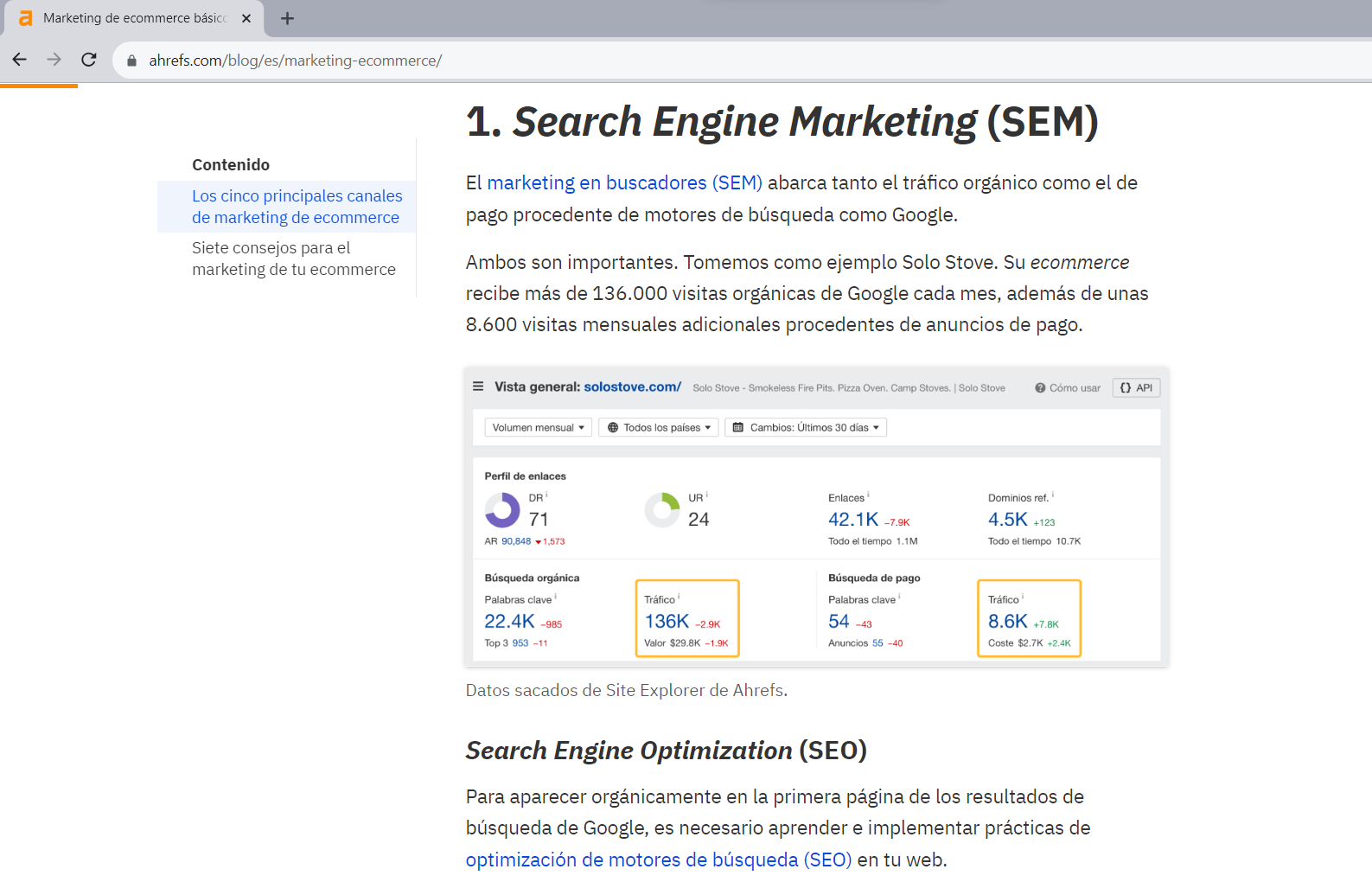Click Enlaces value 42.1K
The height and width of the screenshot is (882, 1372).
[x=853, y=520]
